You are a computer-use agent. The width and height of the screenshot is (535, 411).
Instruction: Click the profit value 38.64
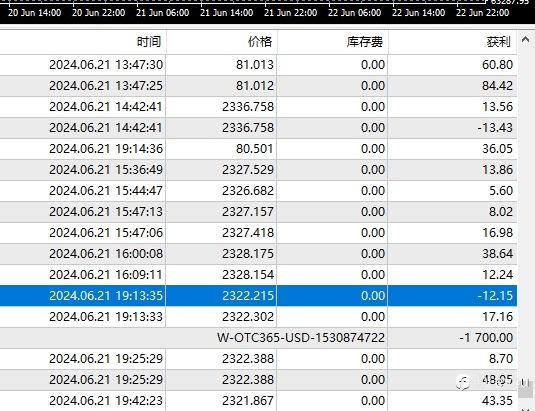(x=497, y=254)
